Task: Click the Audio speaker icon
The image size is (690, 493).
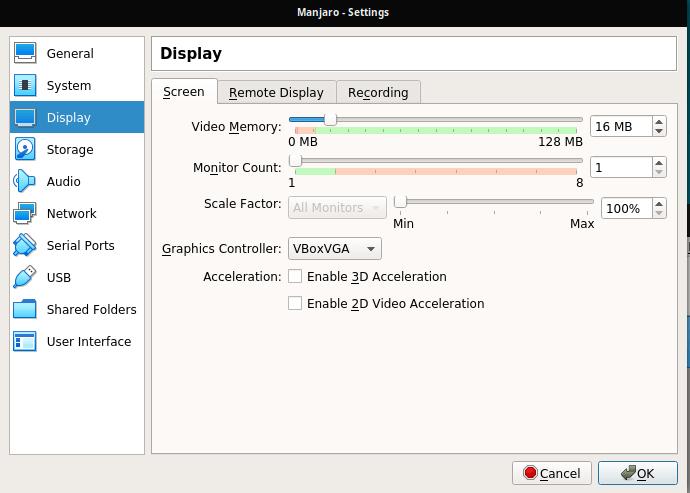Action: pyautogui.click(x=25, y=181)
